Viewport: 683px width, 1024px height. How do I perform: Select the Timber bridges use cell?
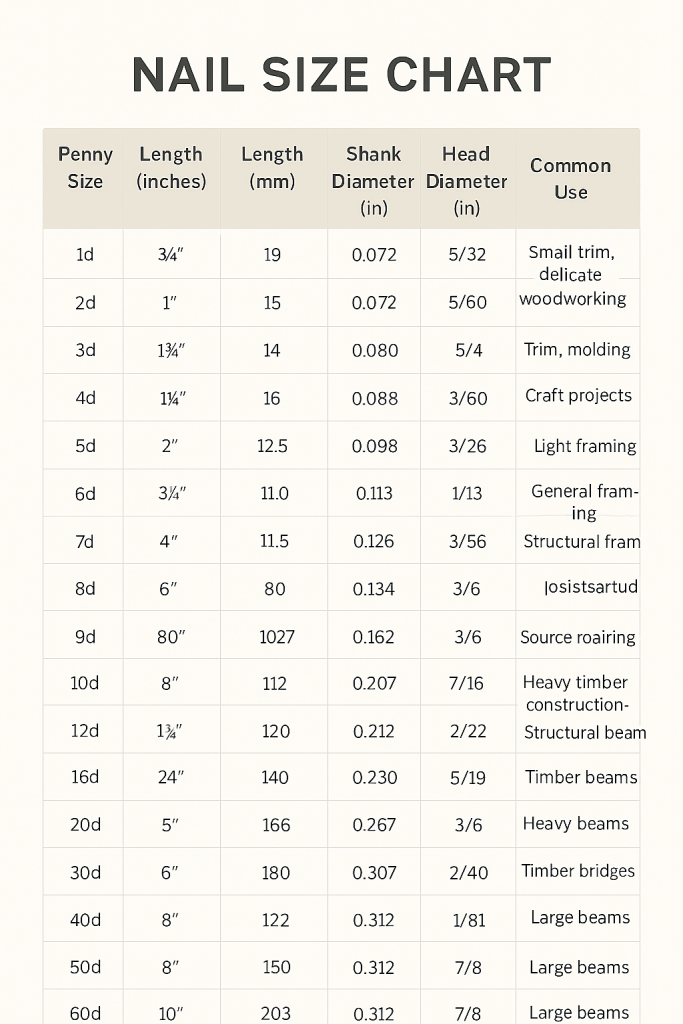pyautogui.click(x=578, y=871)
